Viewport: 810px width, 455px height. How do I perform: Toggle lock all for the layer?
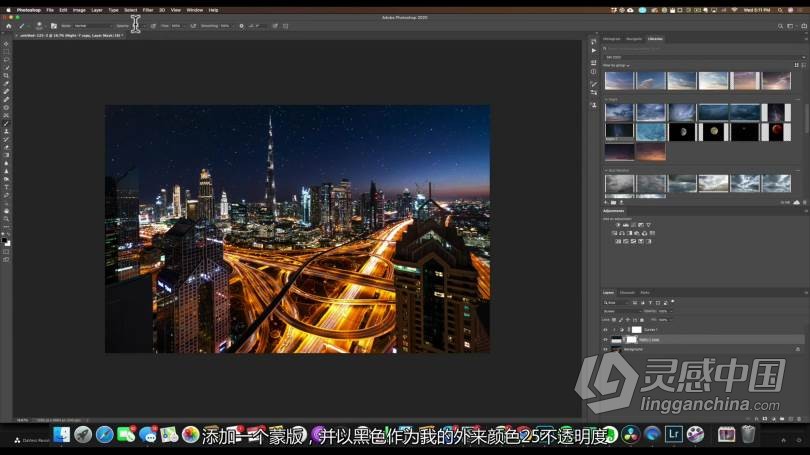[x=642, y=320]
